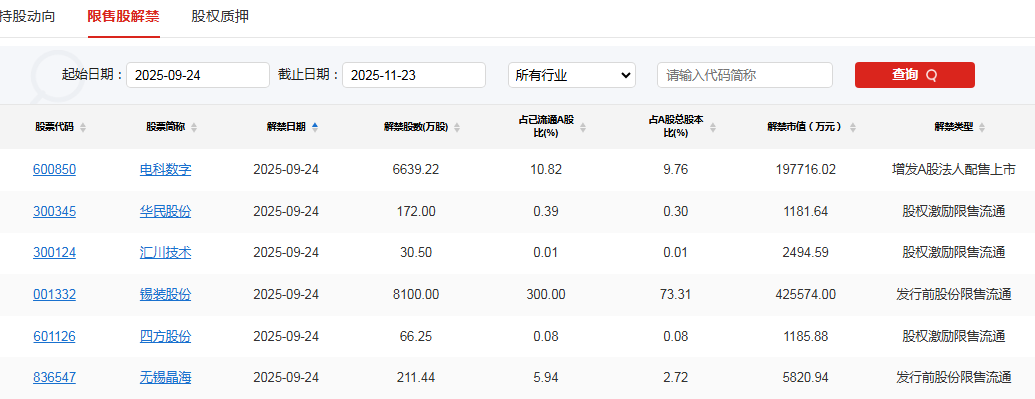Select market value 197716.02

point(805,170)
